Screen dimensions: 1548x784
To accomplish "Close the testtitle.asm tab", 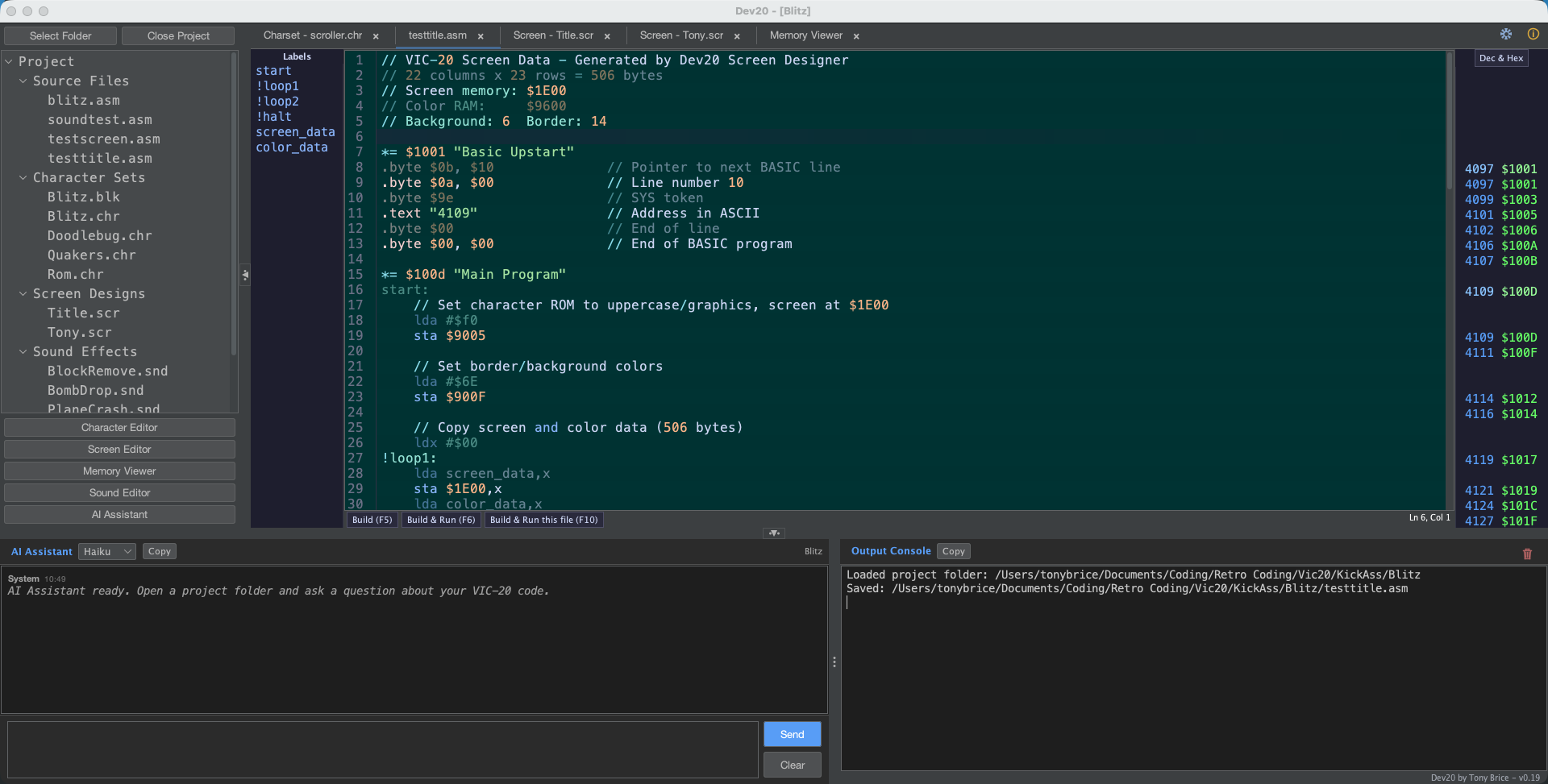I will [x=481, y=36].
